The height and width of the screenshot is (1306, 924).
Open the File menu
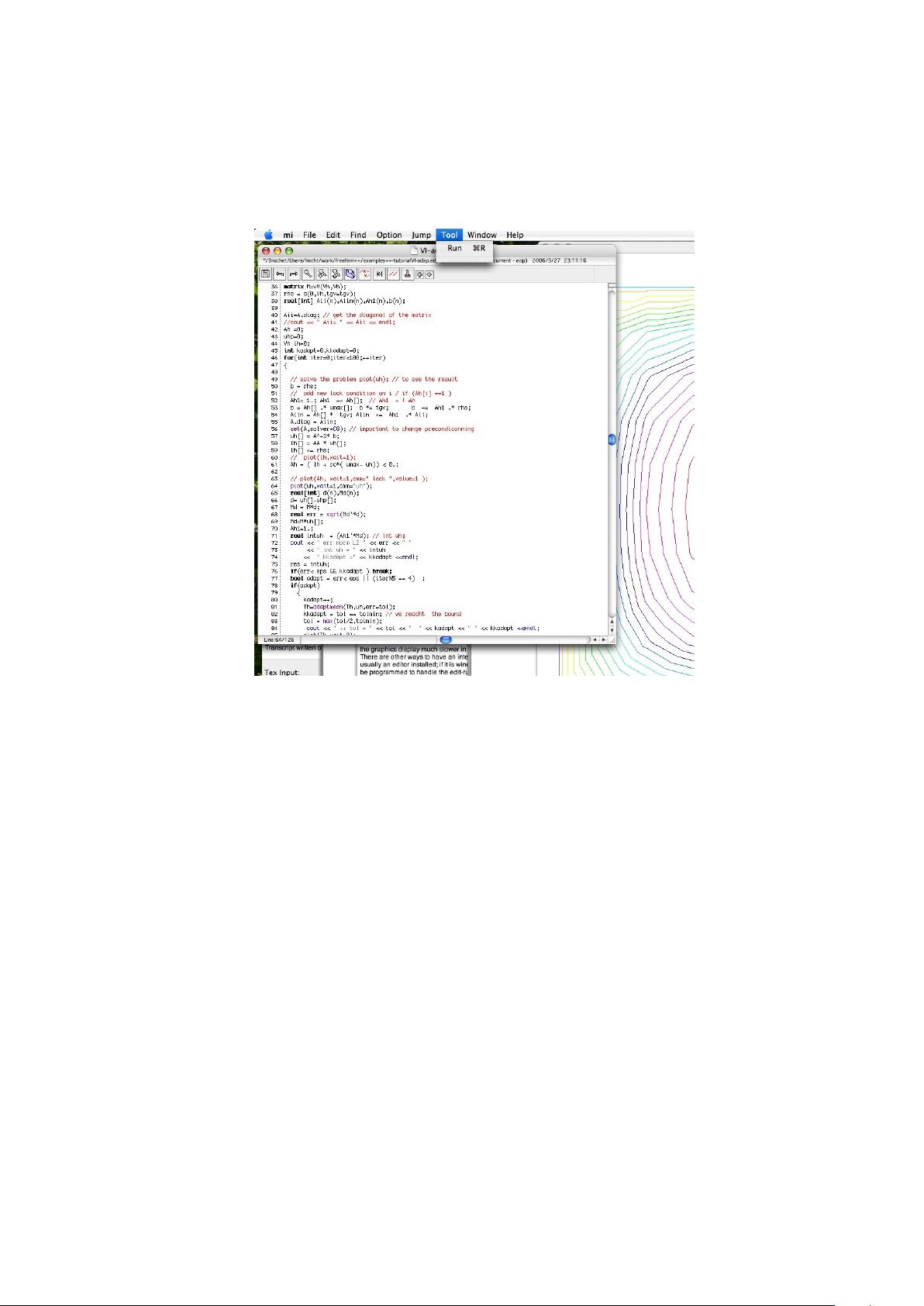(x=309, y=235)
